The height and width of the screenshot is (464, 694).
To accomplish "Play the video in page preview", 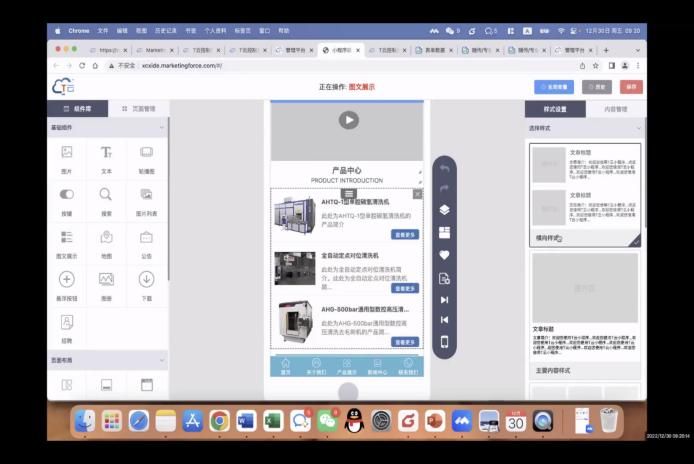I will coord(347,120).
